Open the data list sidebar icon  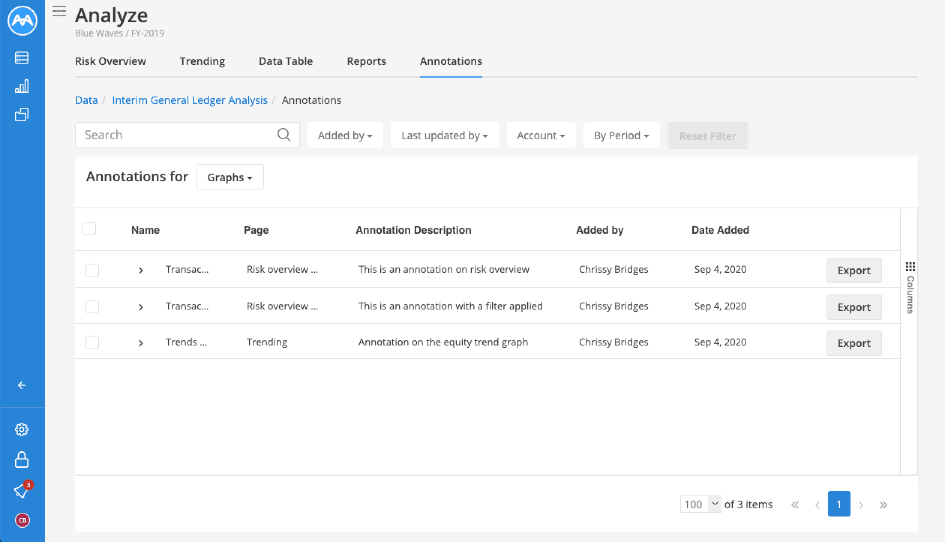click(x=22, y=58)
